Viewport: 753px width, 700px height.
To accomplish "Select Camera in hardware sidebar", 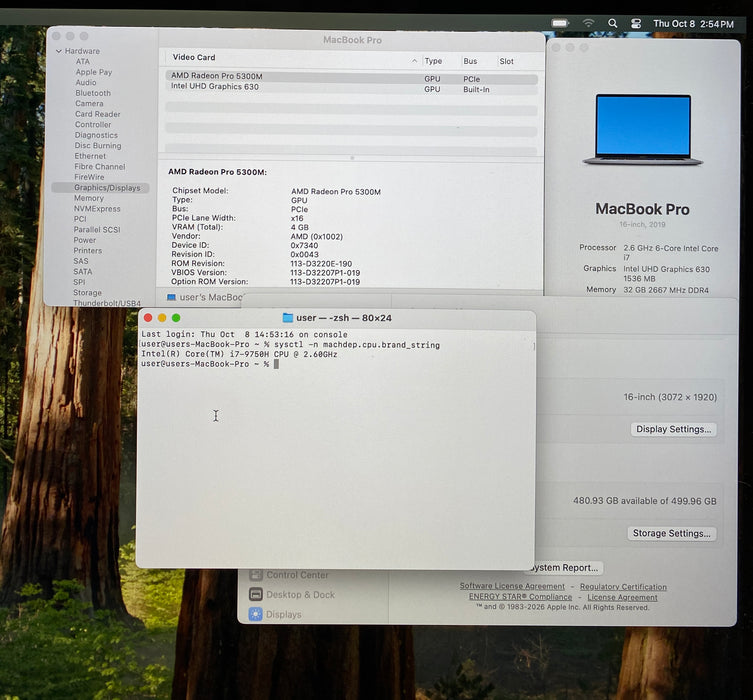I will [x=89, y=104].
